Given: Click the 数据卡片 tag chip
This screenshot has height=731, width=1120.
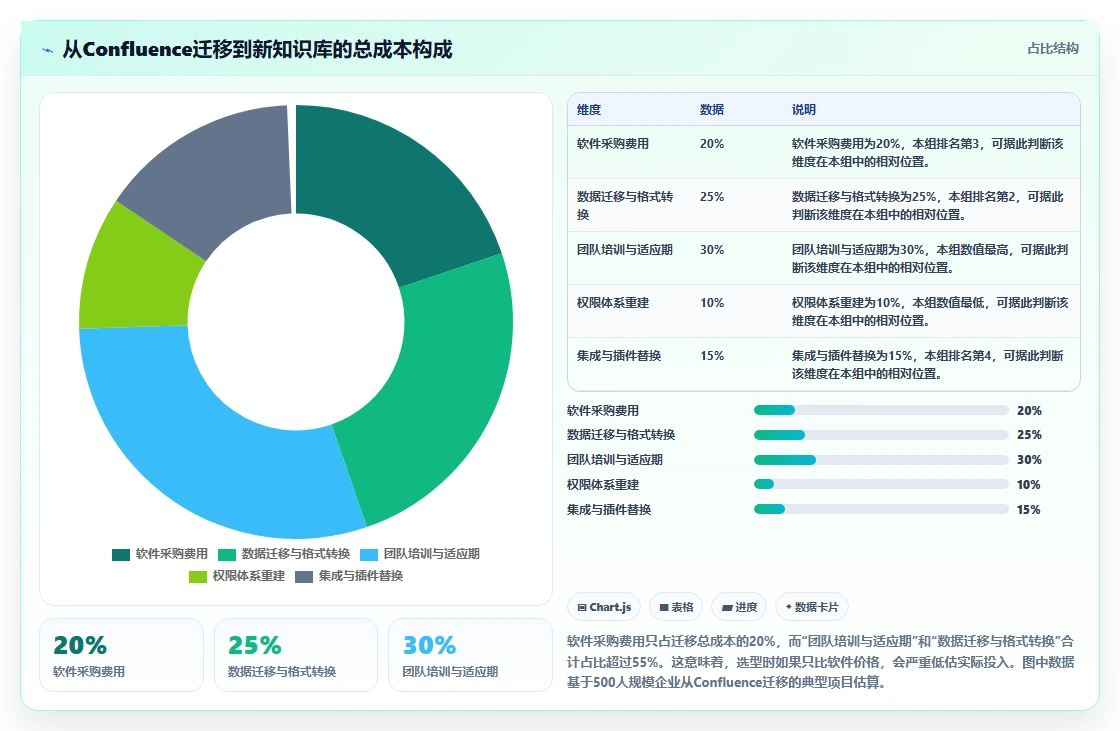Looking at the screenshot, I should tap(811, 607).
